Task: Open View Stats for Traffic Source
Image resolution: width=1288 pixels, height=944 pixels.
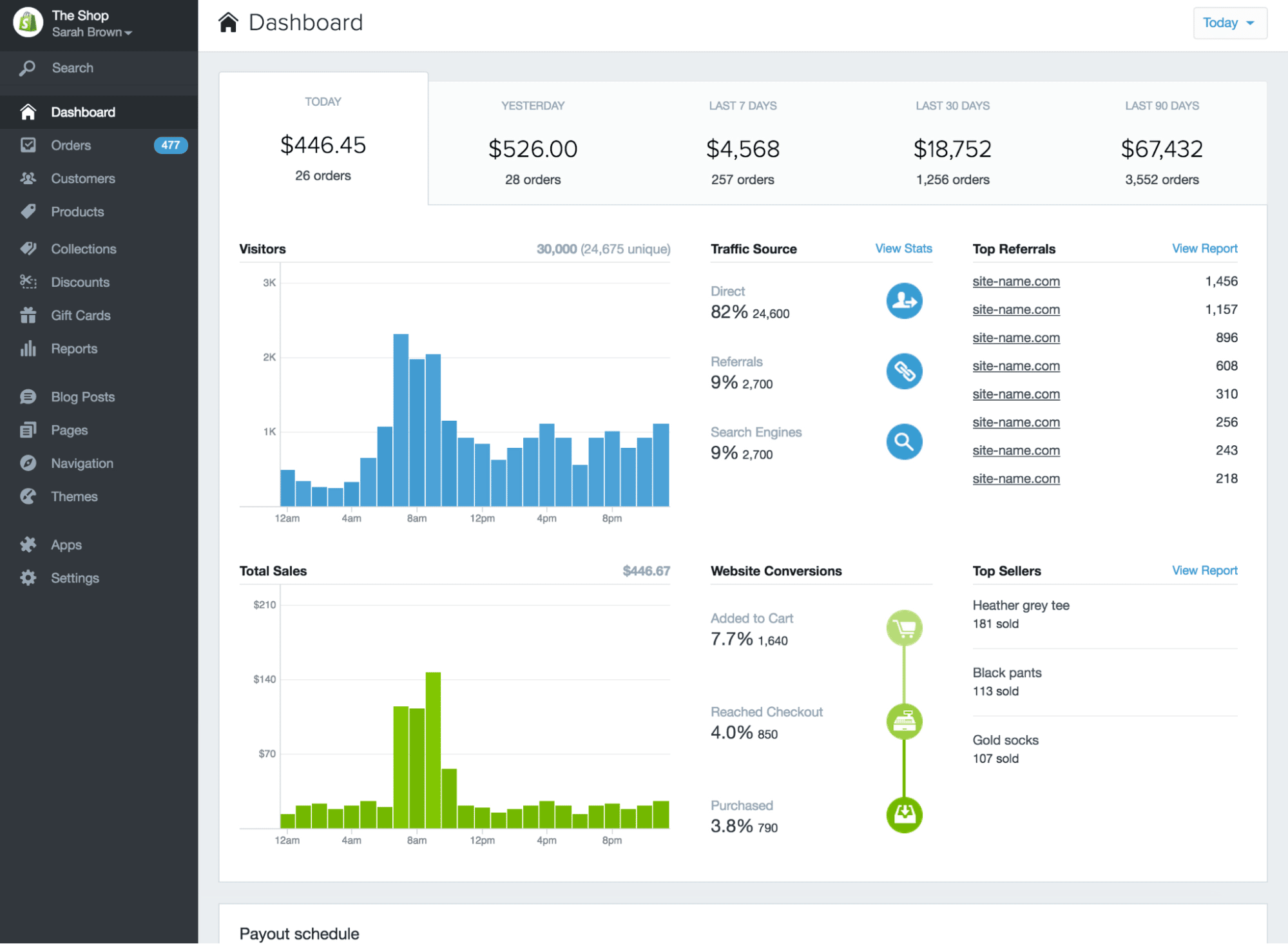Action: pyautogui.click(x=903, y=248)
